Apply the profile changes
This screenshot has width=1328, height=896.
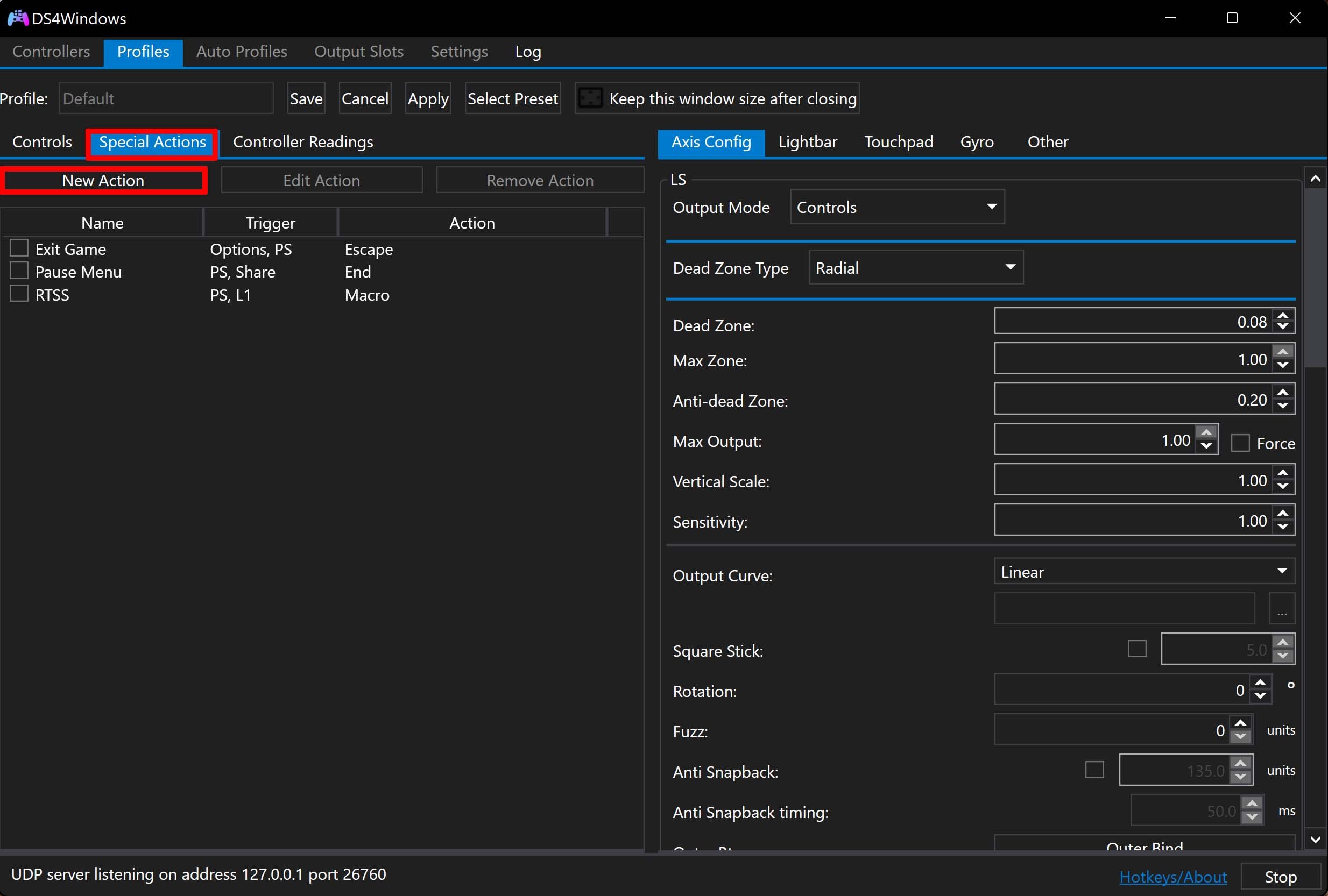(x=428, y=98)
